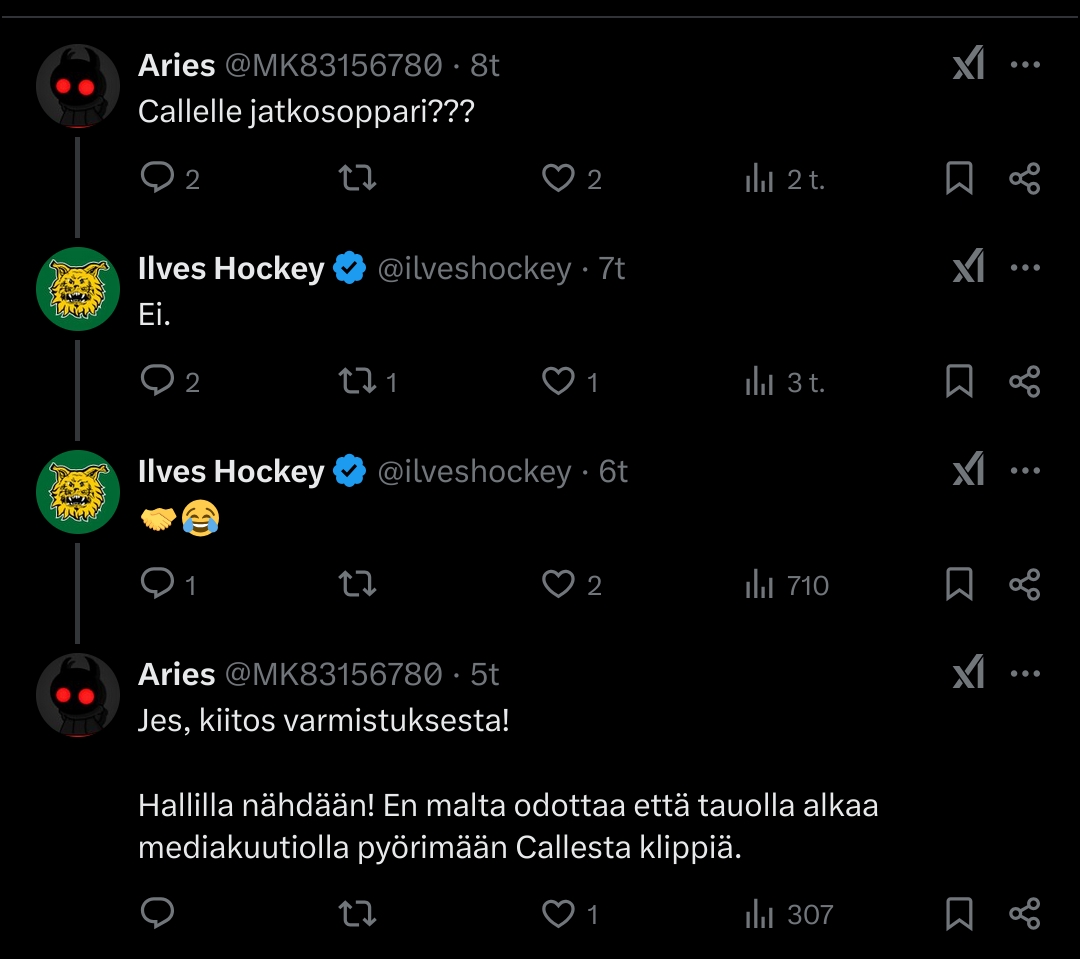Reply to Aries' "Callelle jatkosoppari???" post

pos(158,179)
